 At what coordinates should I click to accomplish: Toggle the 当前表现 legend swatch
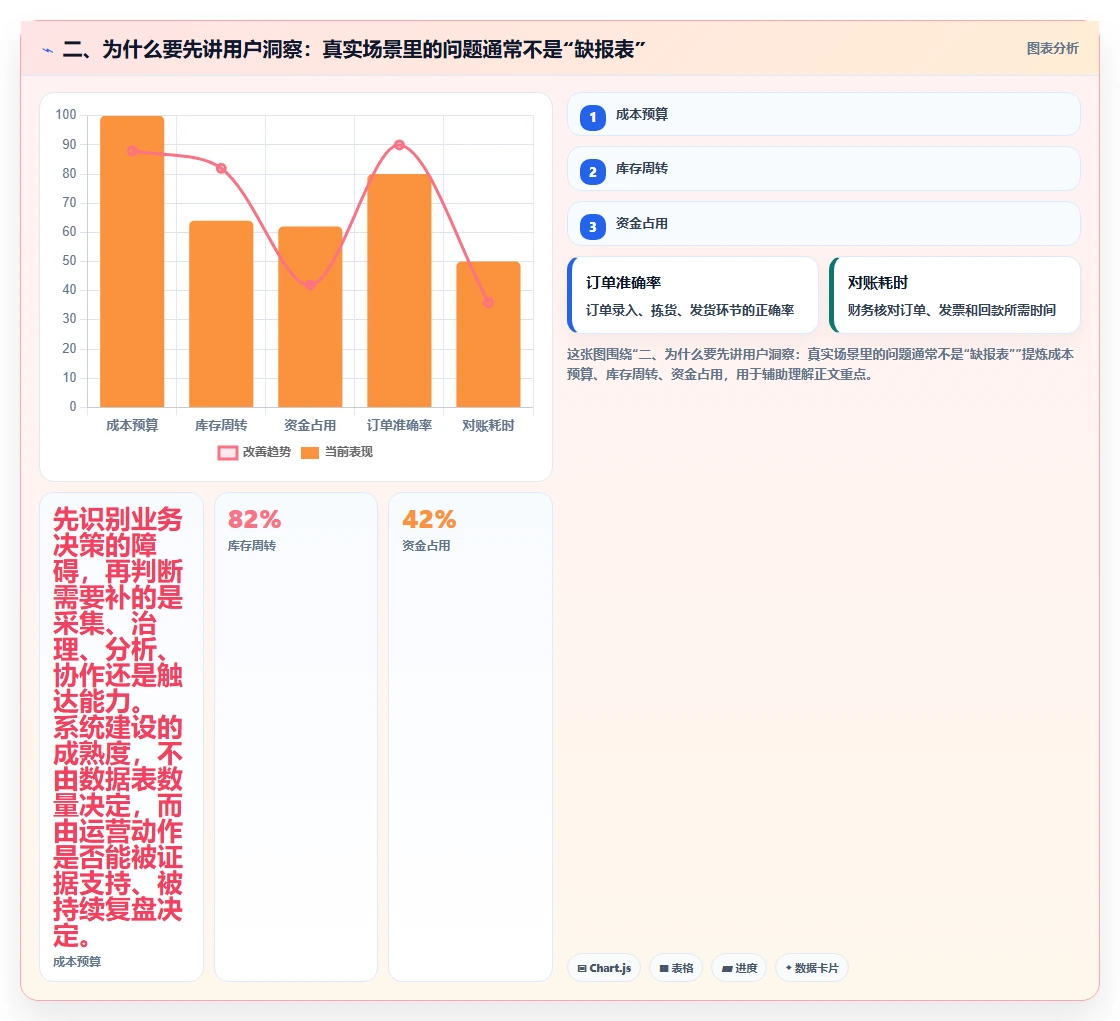(310, 452)
